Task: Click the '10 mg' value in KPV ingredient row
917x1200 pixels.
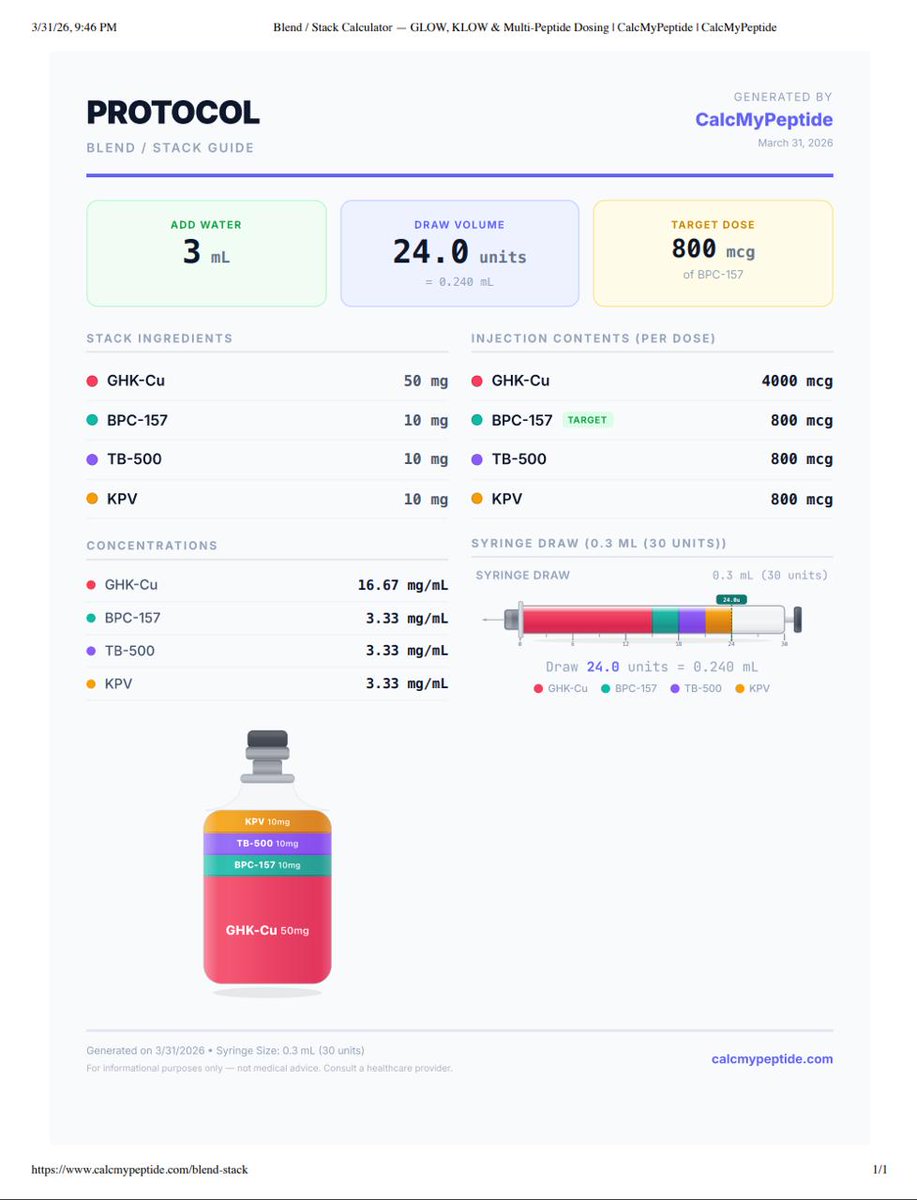Action: coord(426,499)
